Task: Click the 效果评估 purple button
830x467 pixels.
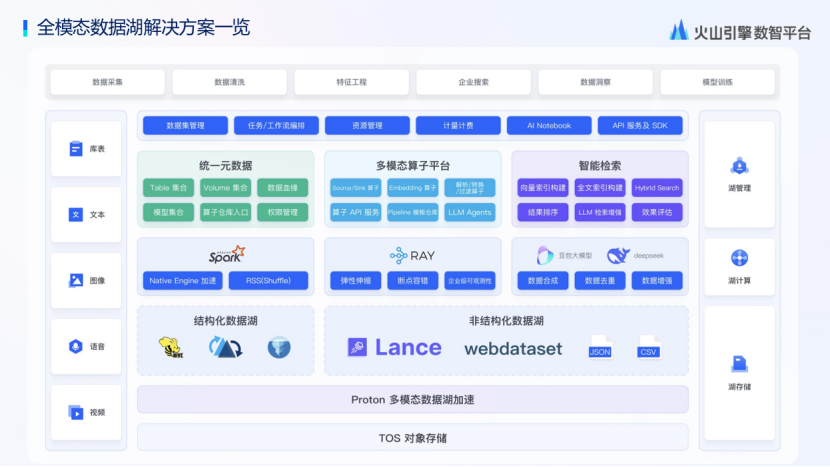Action: coord(657,212)
